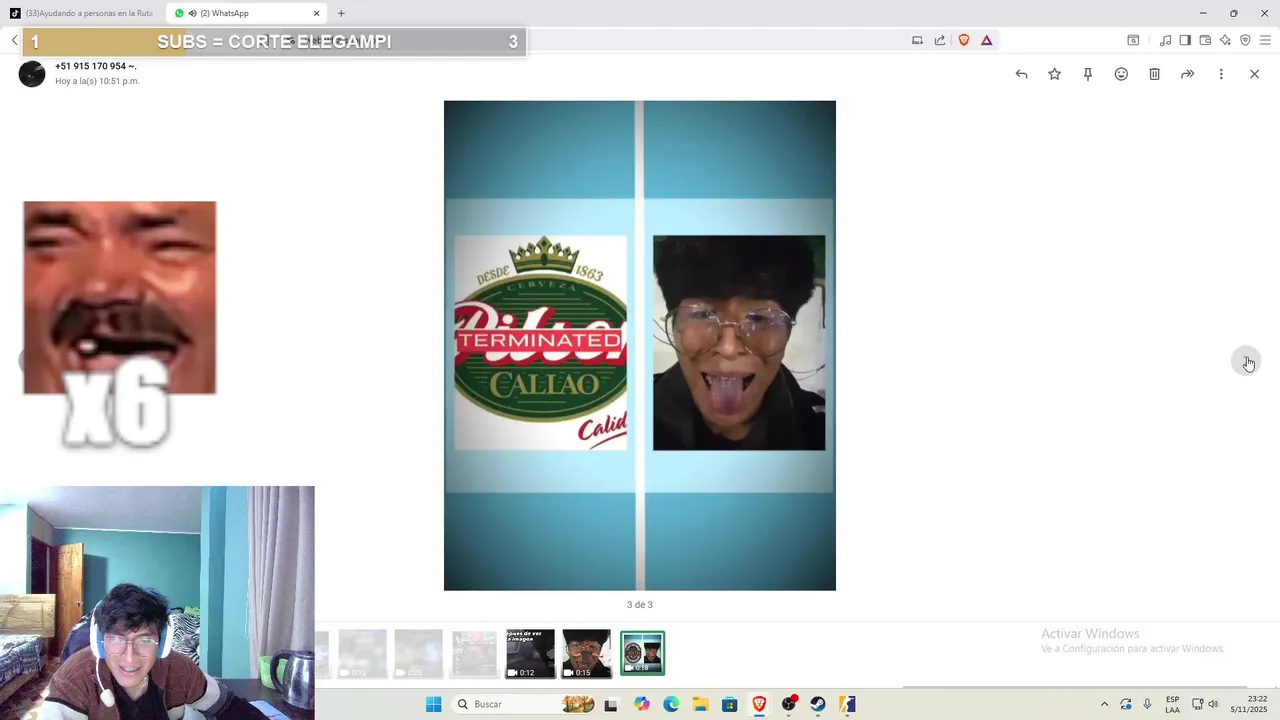Open the browser hamburger menu
Viewport: 1280px width, 720px height.
[x=1265, y=40]
